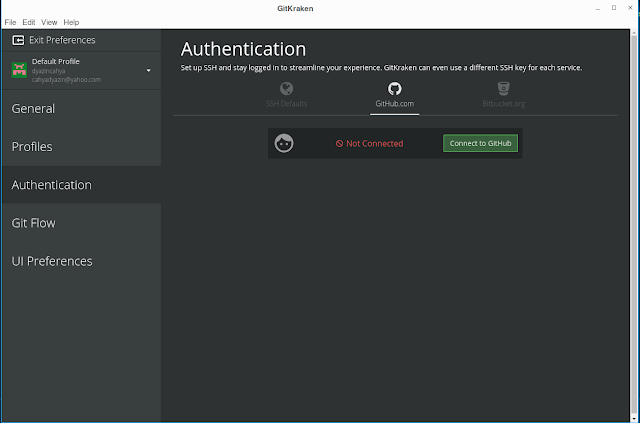Image resolution: width=640 pixels, height=423 pixels.
Task: Click the Authentication page heading
Action: [x=243, y=49]
